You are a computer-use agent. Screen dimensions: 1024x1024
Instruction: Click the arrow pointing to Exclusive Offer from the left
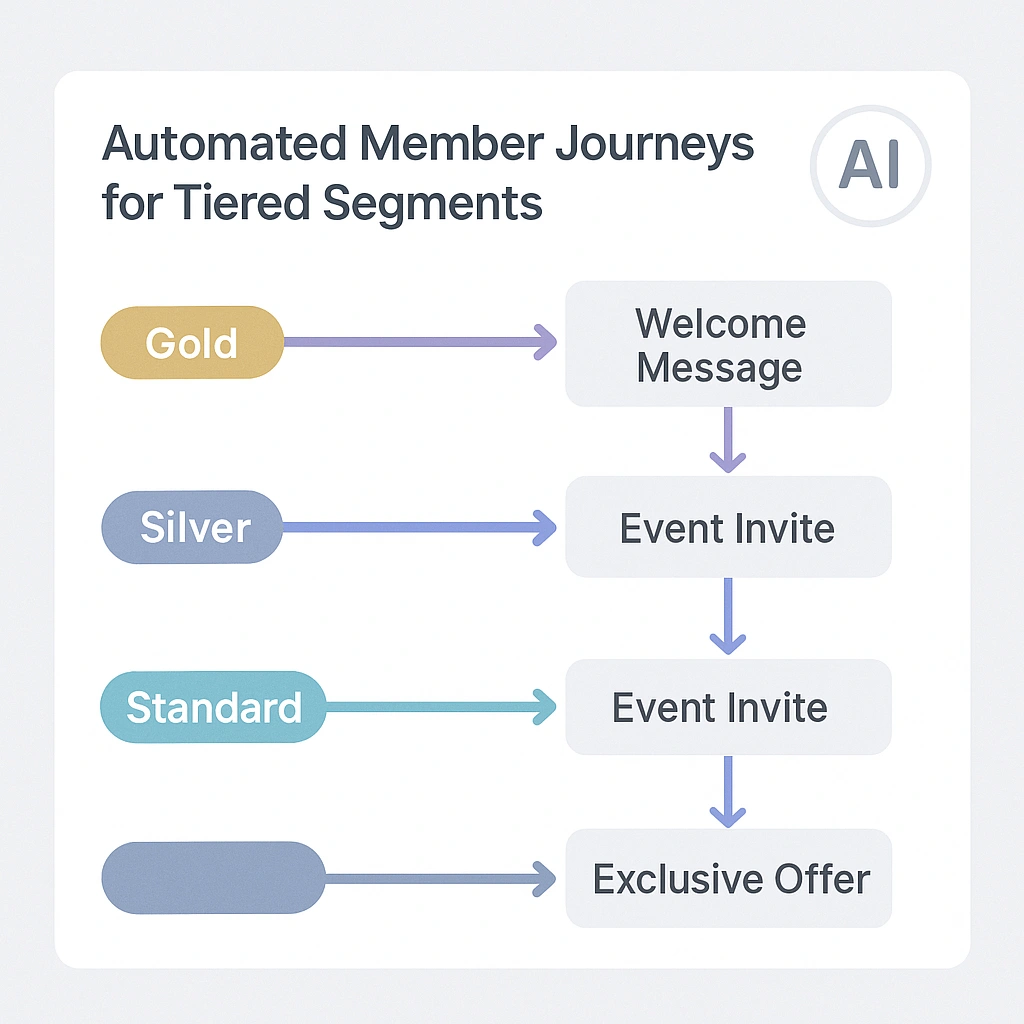point(440,879)
